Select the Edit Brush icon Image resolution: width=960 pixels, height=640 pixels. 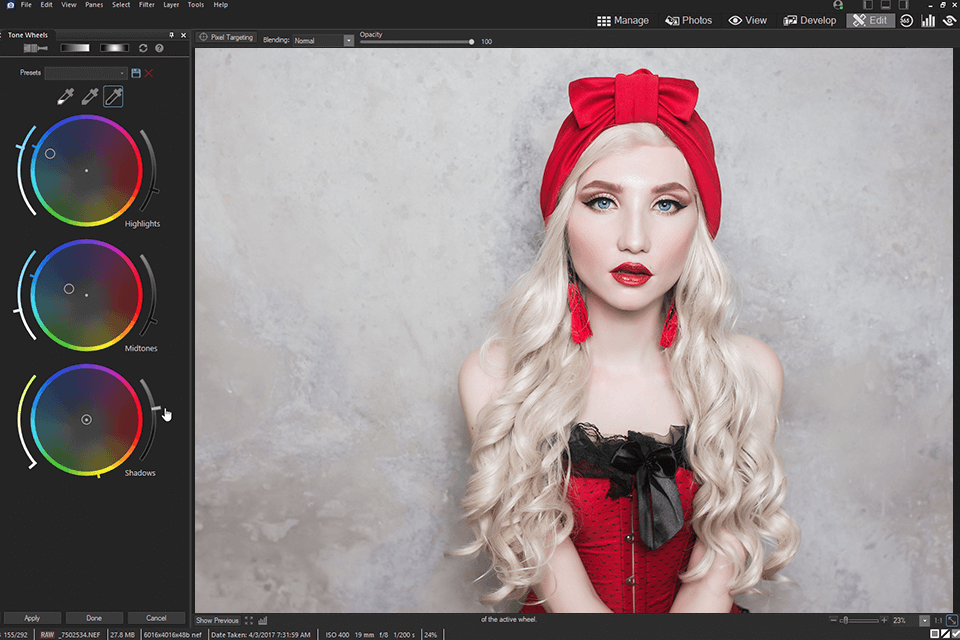(x=35, y=48)
